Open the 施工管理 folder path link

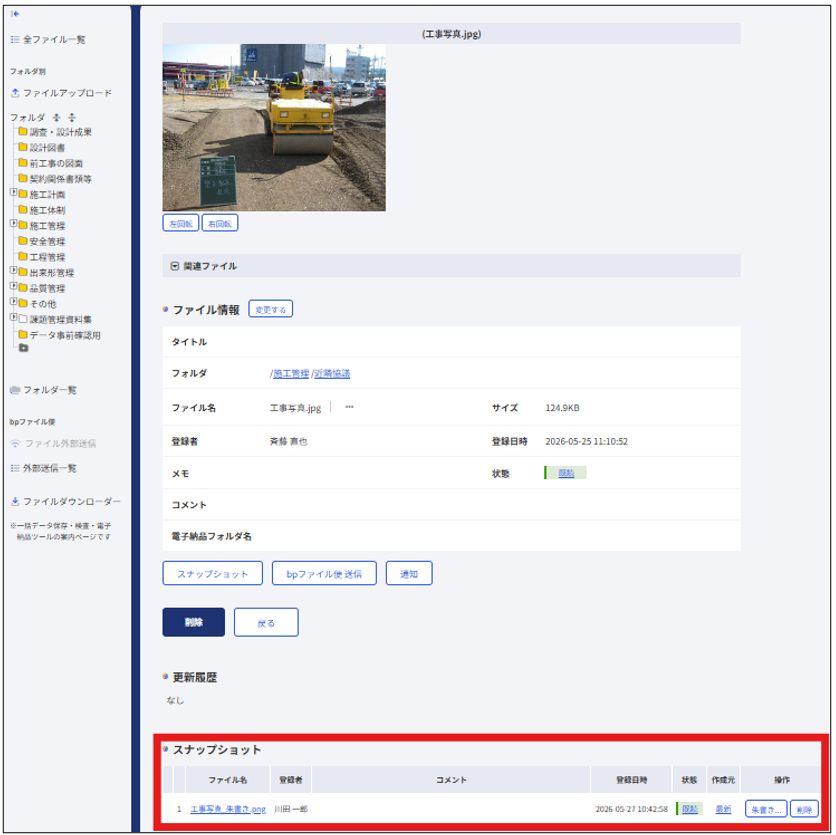pos(291,373)
